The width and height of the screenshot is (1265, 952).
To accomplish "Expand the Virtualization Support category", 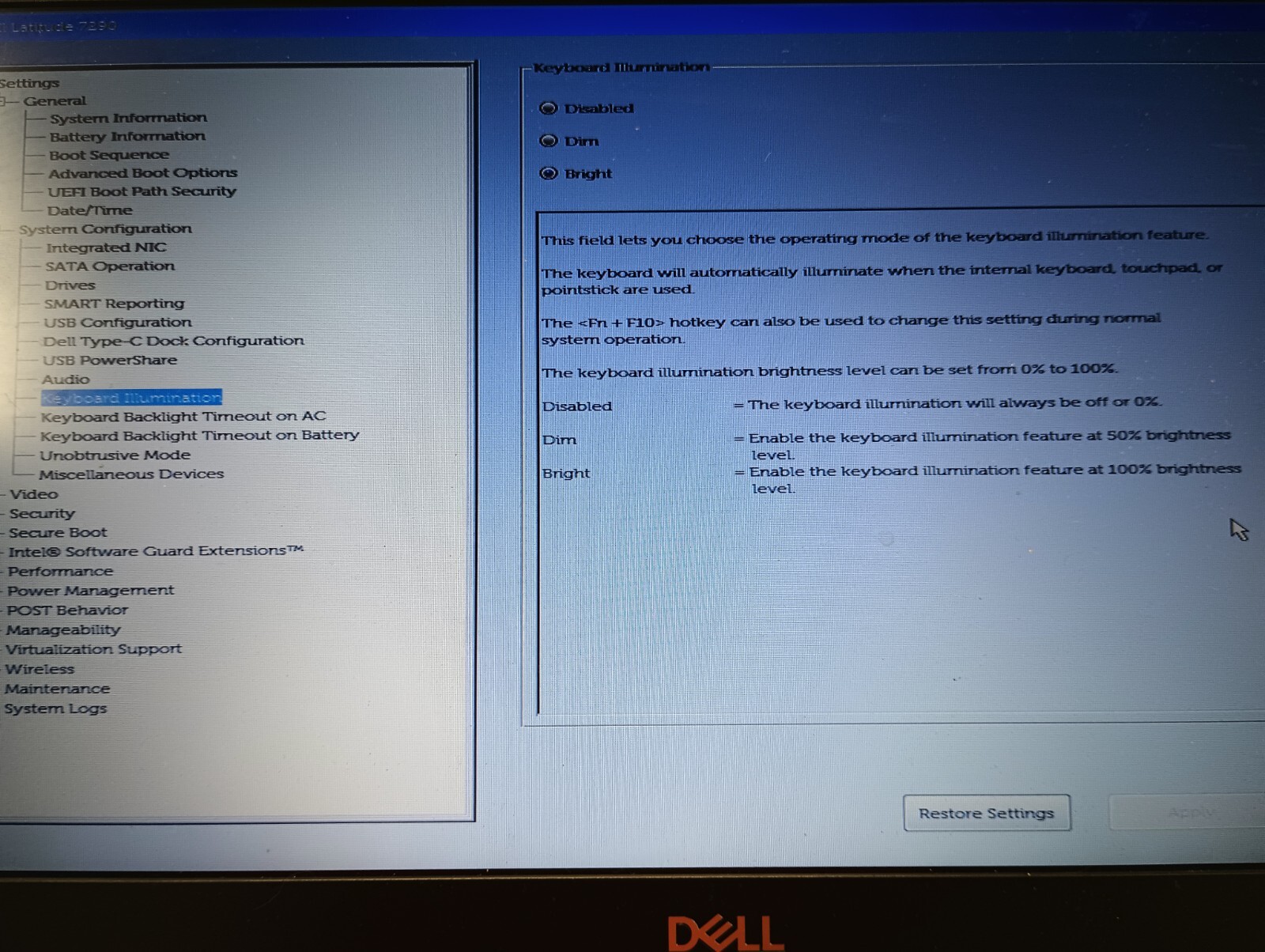I will (x=93, y=649).
